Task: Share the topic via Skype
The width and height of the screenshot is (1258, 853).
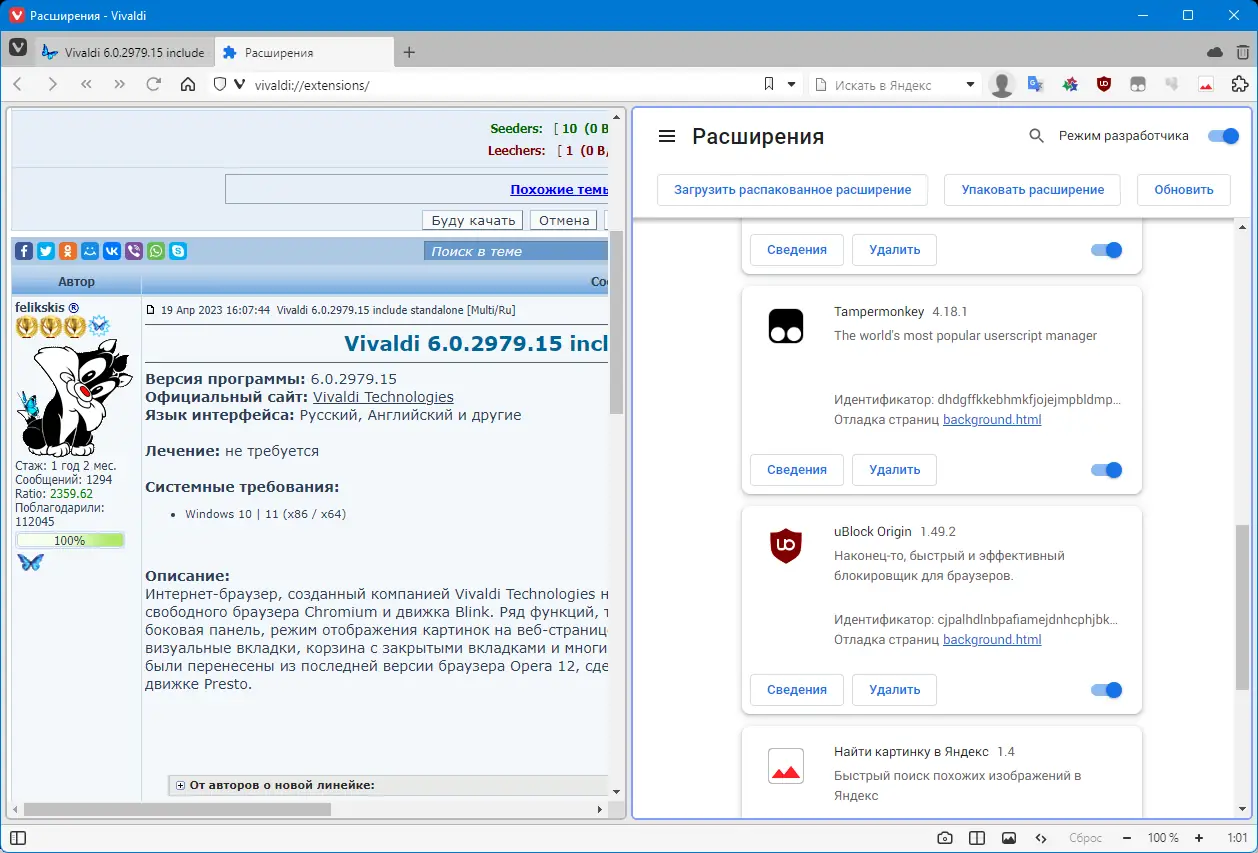Action: [178, 251]
